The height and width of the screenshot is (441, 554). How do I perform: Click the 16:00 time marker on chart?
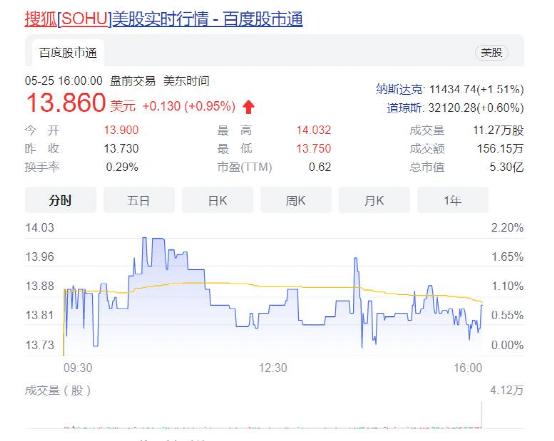point(468,368)
